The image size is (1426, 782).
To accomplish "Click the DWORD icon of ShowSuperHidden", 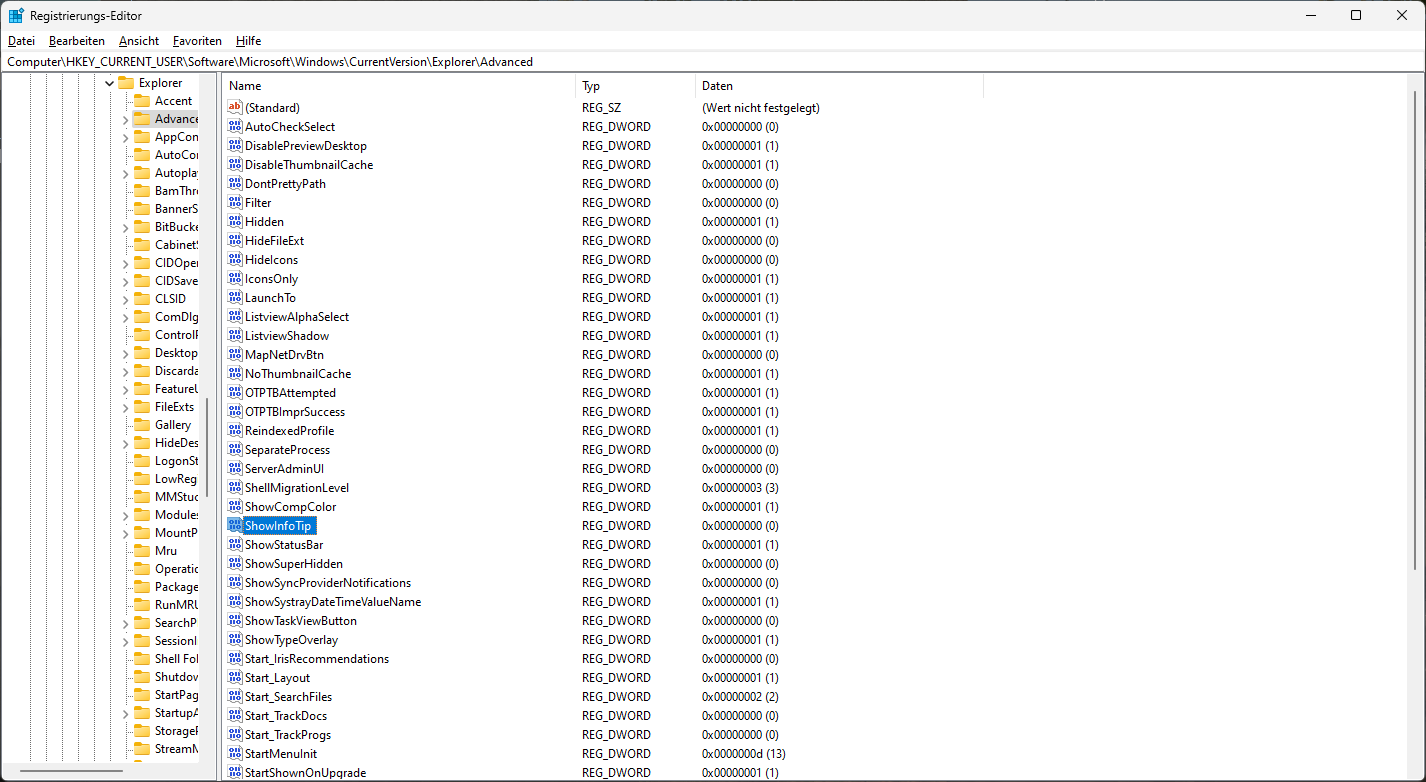I will click(x=235, y=563).
